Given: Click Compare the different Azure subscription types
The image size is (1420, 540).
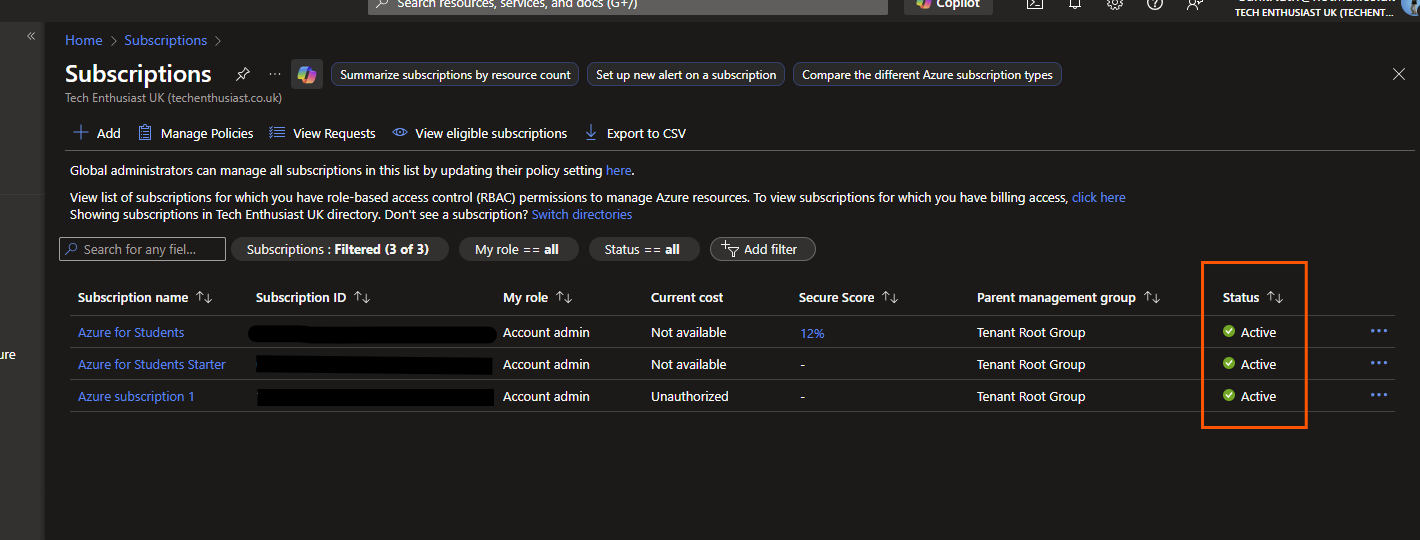Looking at the screenshot, I should click(x=927, y=75).
